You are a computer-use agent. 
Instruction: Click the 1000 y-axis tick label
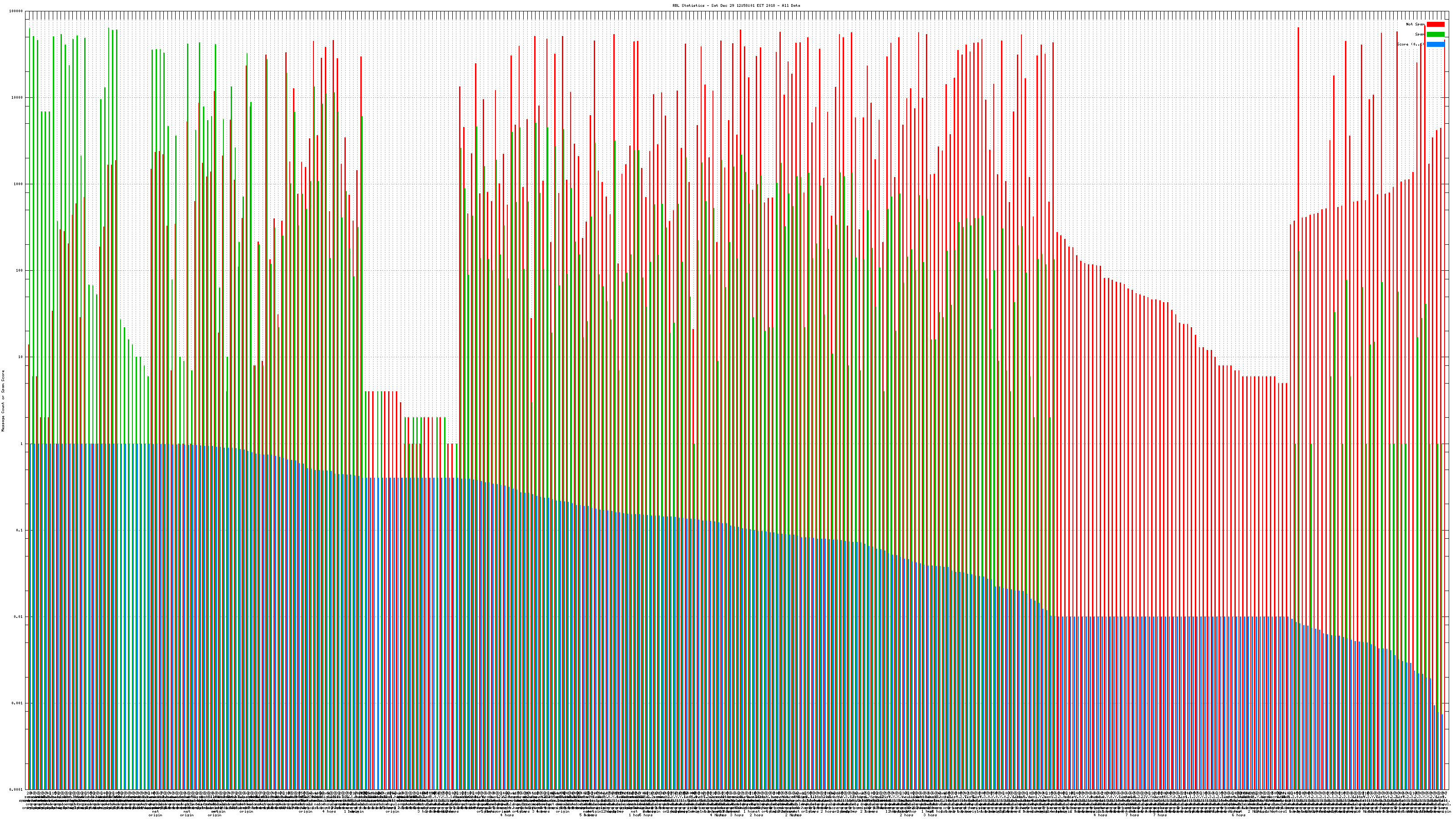pyautogui.click(x=19, y=184)
